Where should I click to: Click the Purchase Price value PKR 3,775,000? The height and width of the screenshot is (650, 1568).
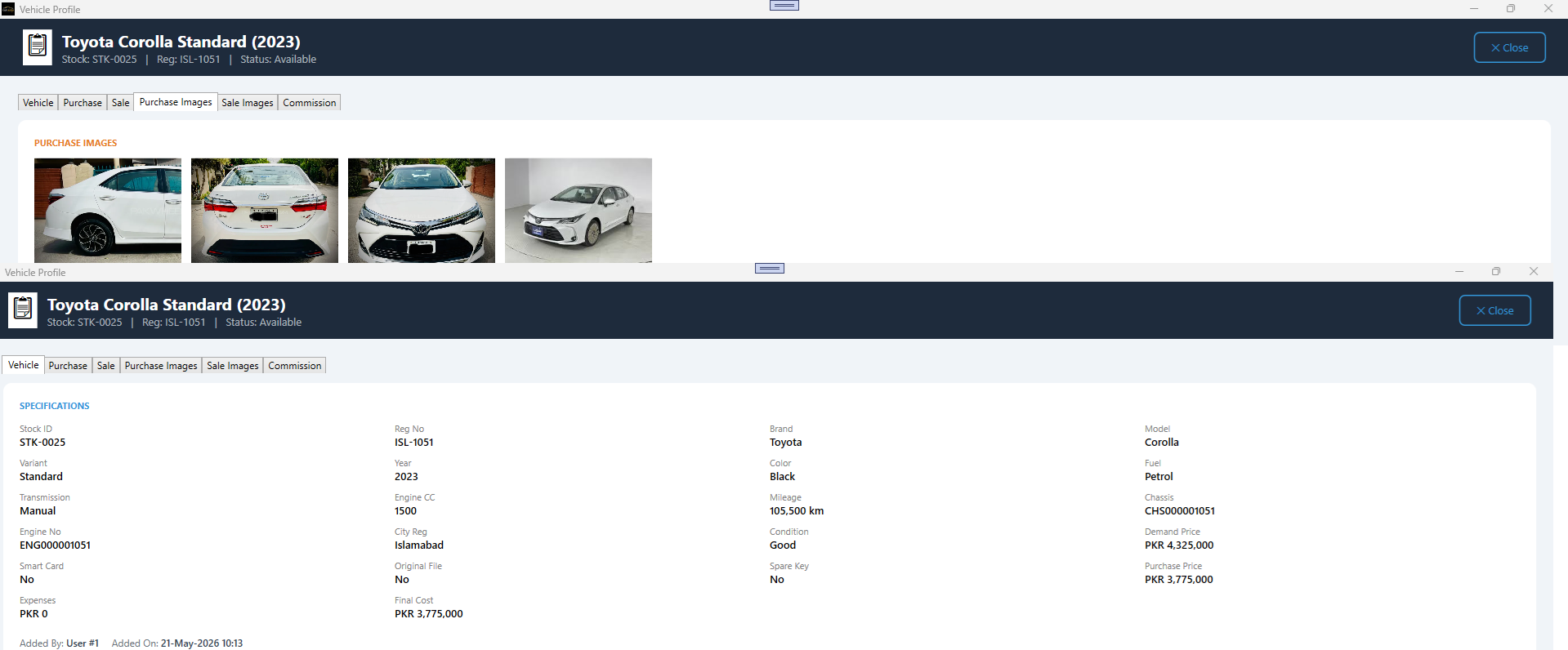point(1179,580)
